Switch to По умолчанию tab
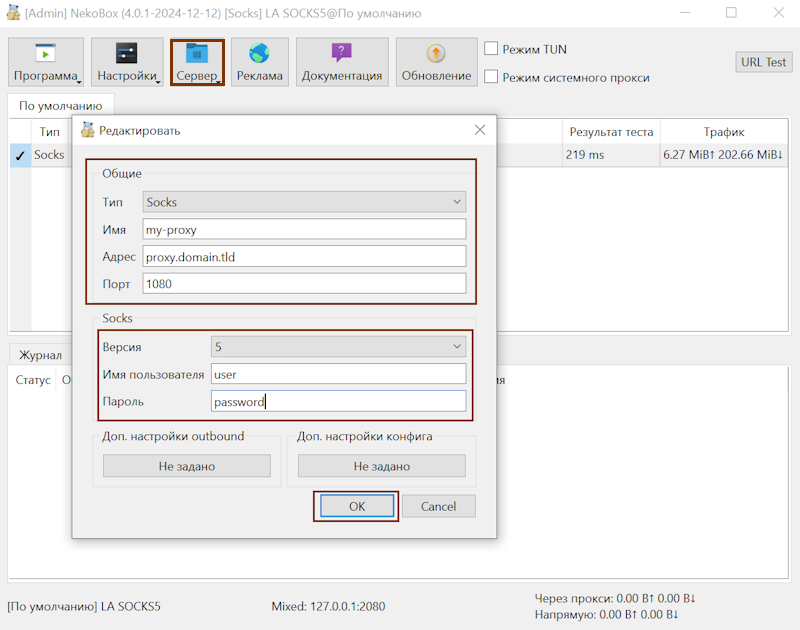800x630 pixels. click(x=60, y=105)
